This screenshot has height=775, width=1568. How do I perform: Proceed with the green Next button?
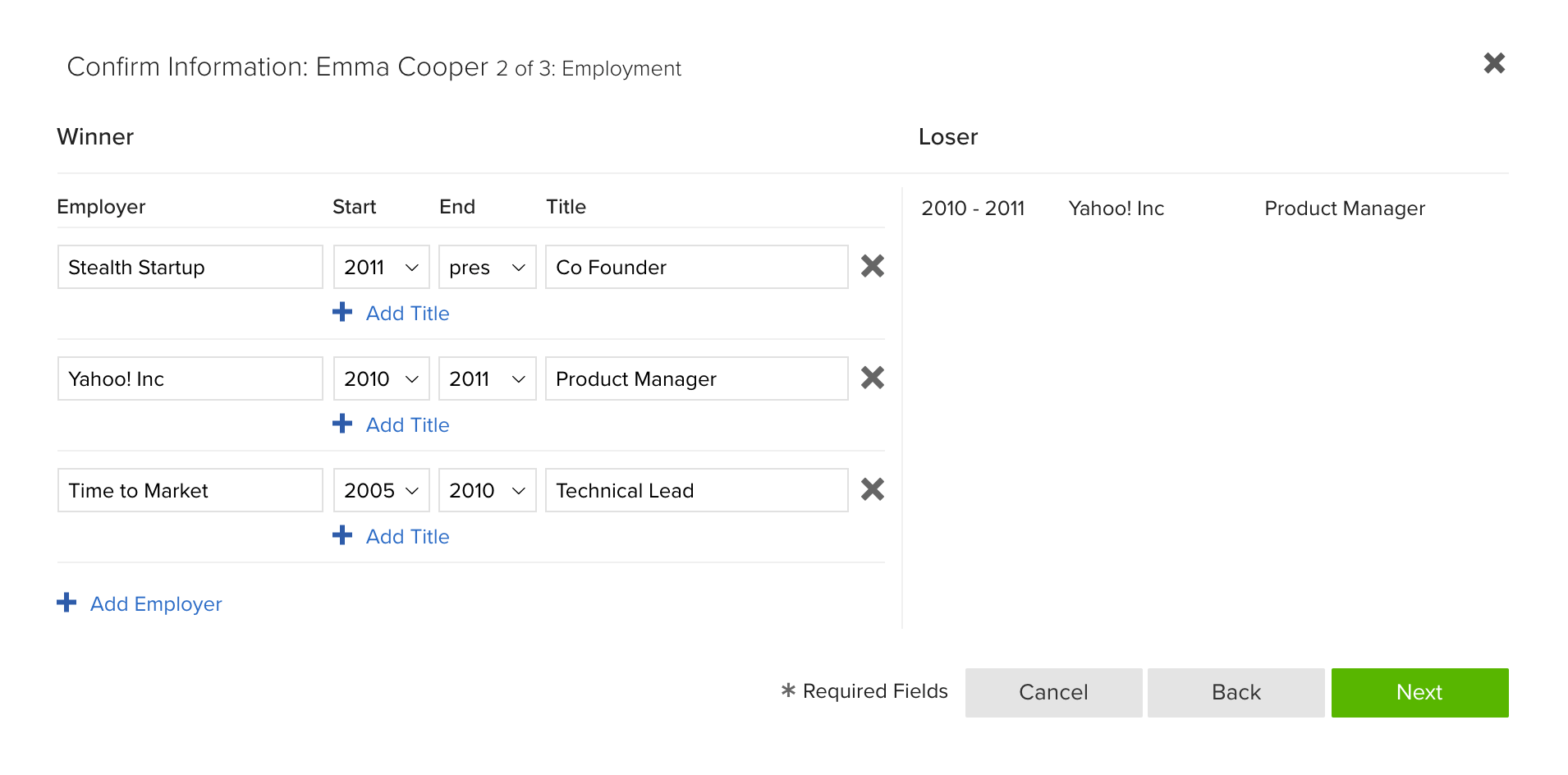tap(1419, 693)
